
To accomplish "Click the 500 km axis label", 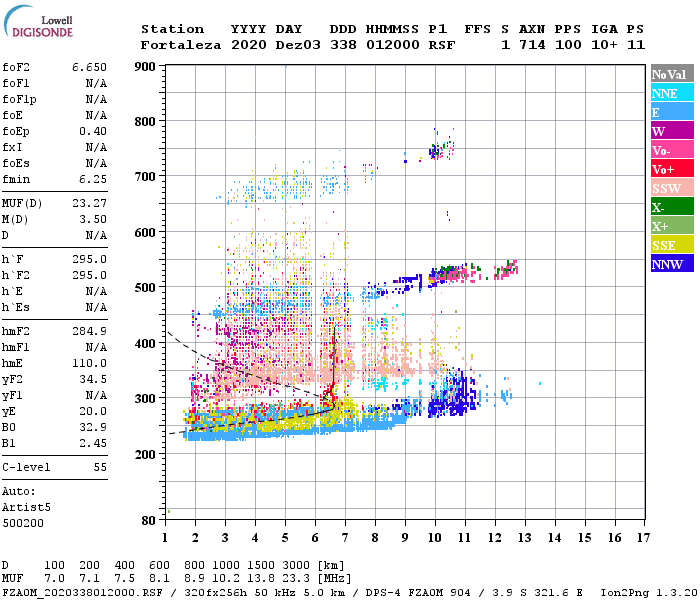I will (x=145, y=288).
